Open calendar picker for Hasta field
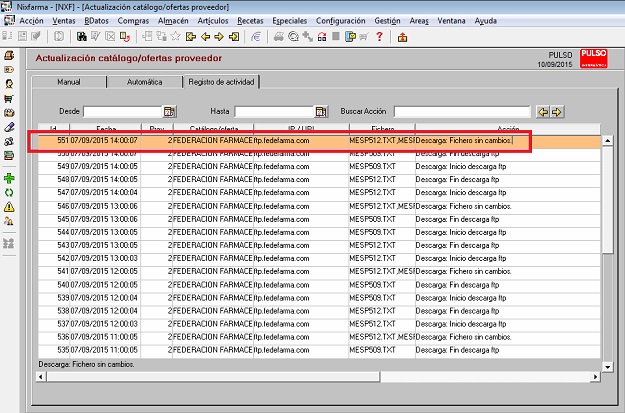 tap(321, 112)
